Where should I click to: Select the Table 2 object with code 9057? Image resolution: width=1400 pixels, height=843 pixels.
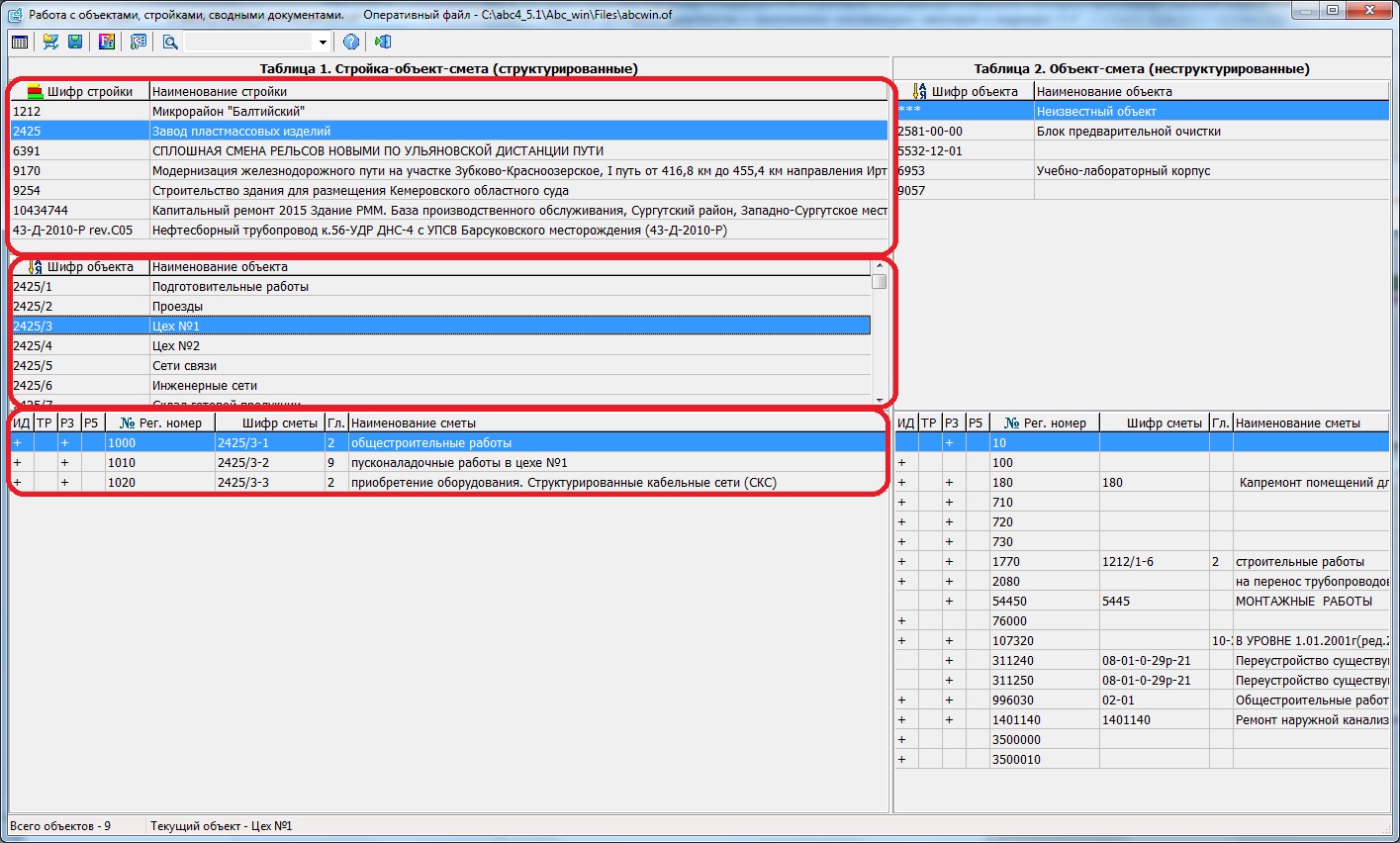tap(1142, 190)
